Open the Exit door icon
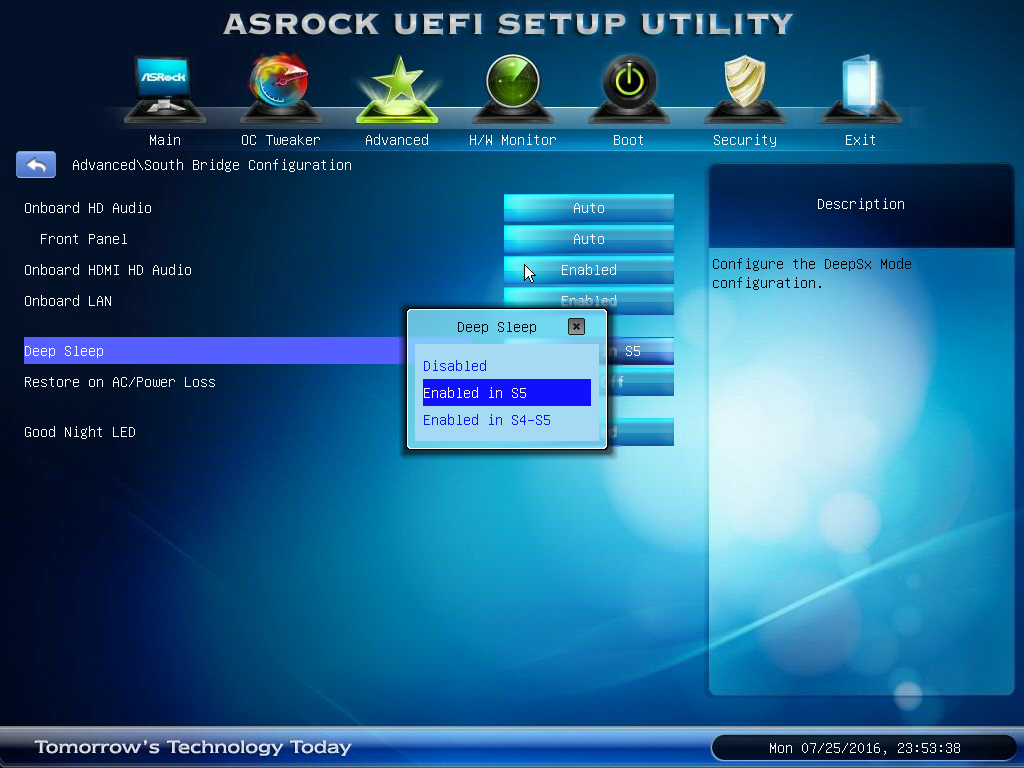This screenshot has height=768, width=1024. pyautogui.click(x=860, y=89)
